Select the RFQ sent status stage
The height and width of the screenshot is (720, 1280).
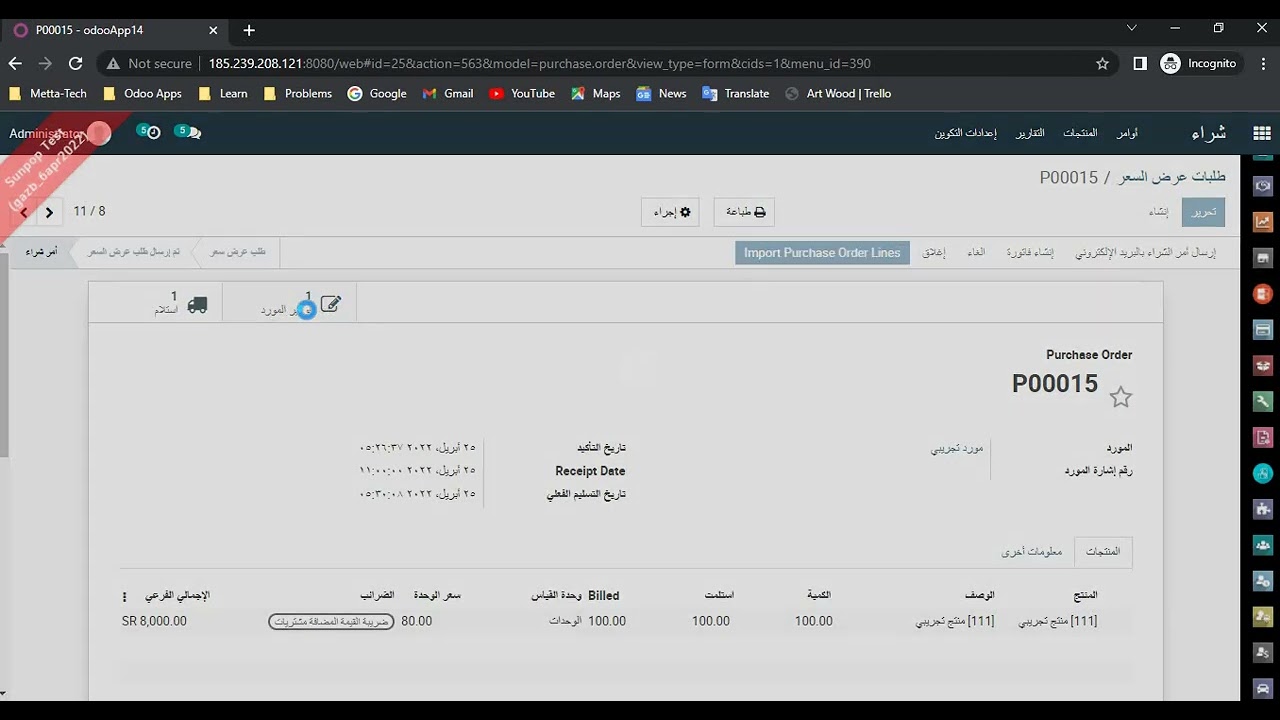coord(133,252)
